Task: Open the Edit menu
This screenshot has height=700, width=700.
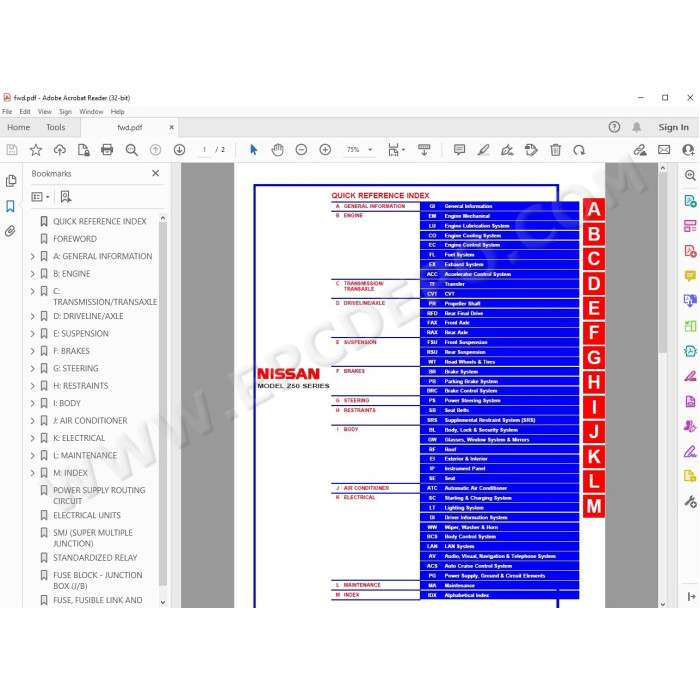Action: (25, 112)
